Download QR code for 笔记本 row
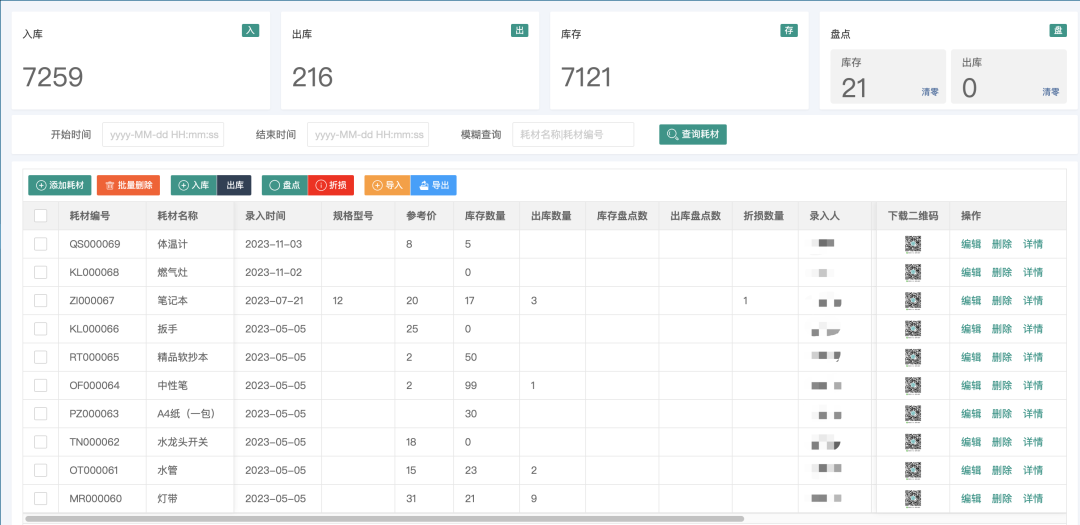The image size is (1080, 525). click(912, 301)
